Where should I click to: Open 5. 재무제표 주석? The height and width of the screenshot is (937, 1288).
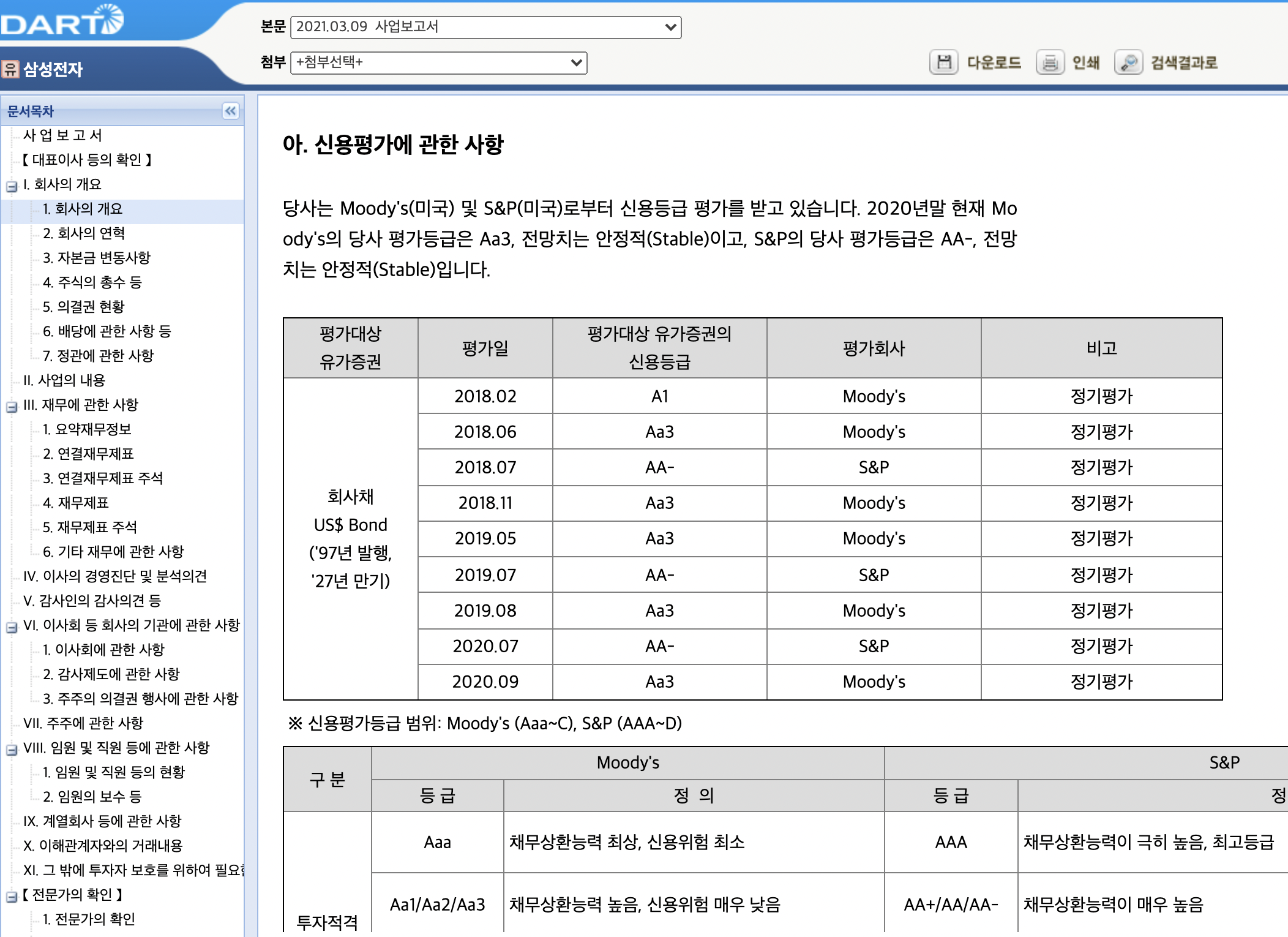pos(90,527)
